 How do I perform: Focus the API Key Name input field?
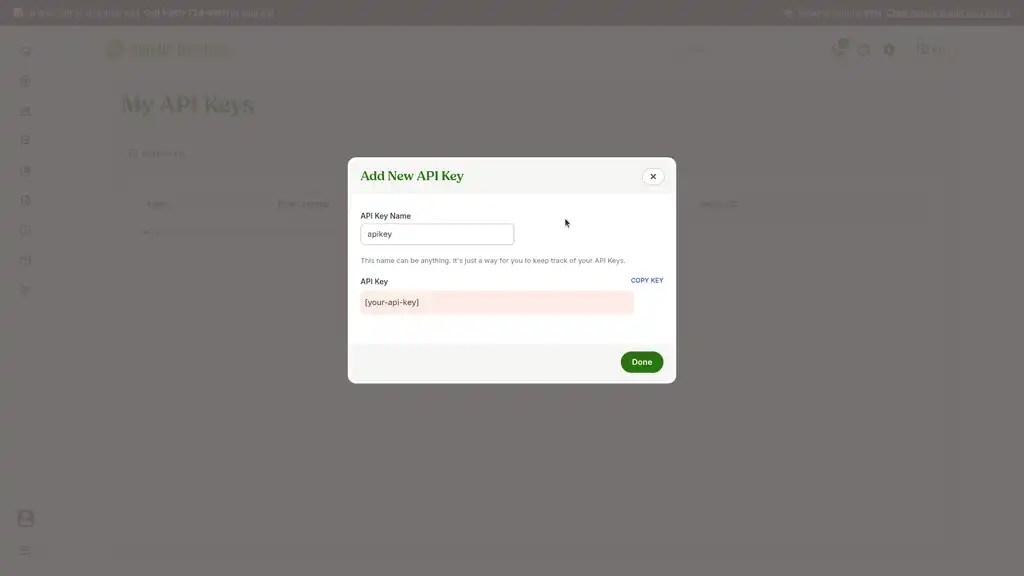pyautogui.click(x=437, y=234)
